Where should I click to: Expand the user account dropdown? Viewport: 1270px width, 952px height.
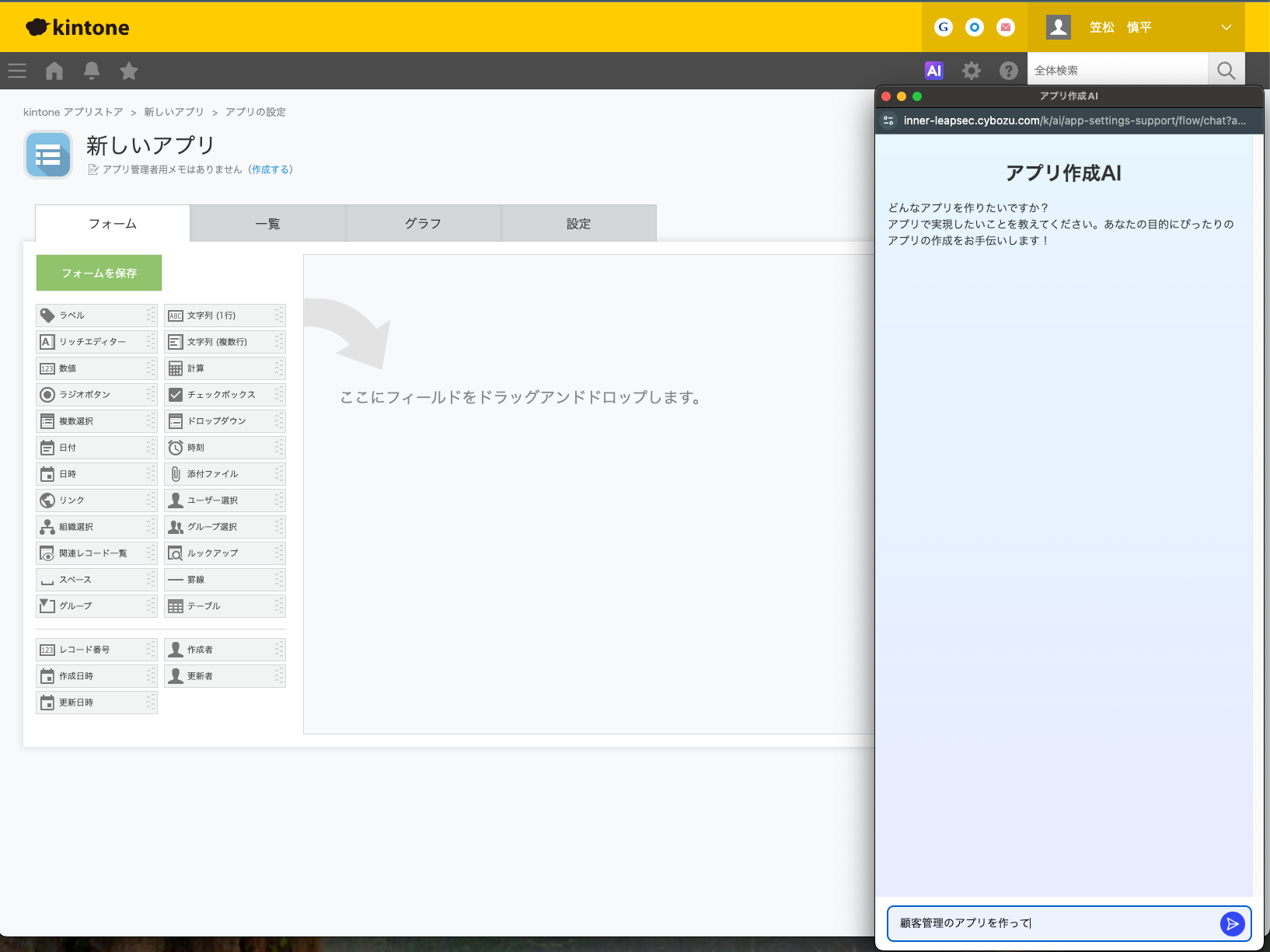pos(1226,27)
